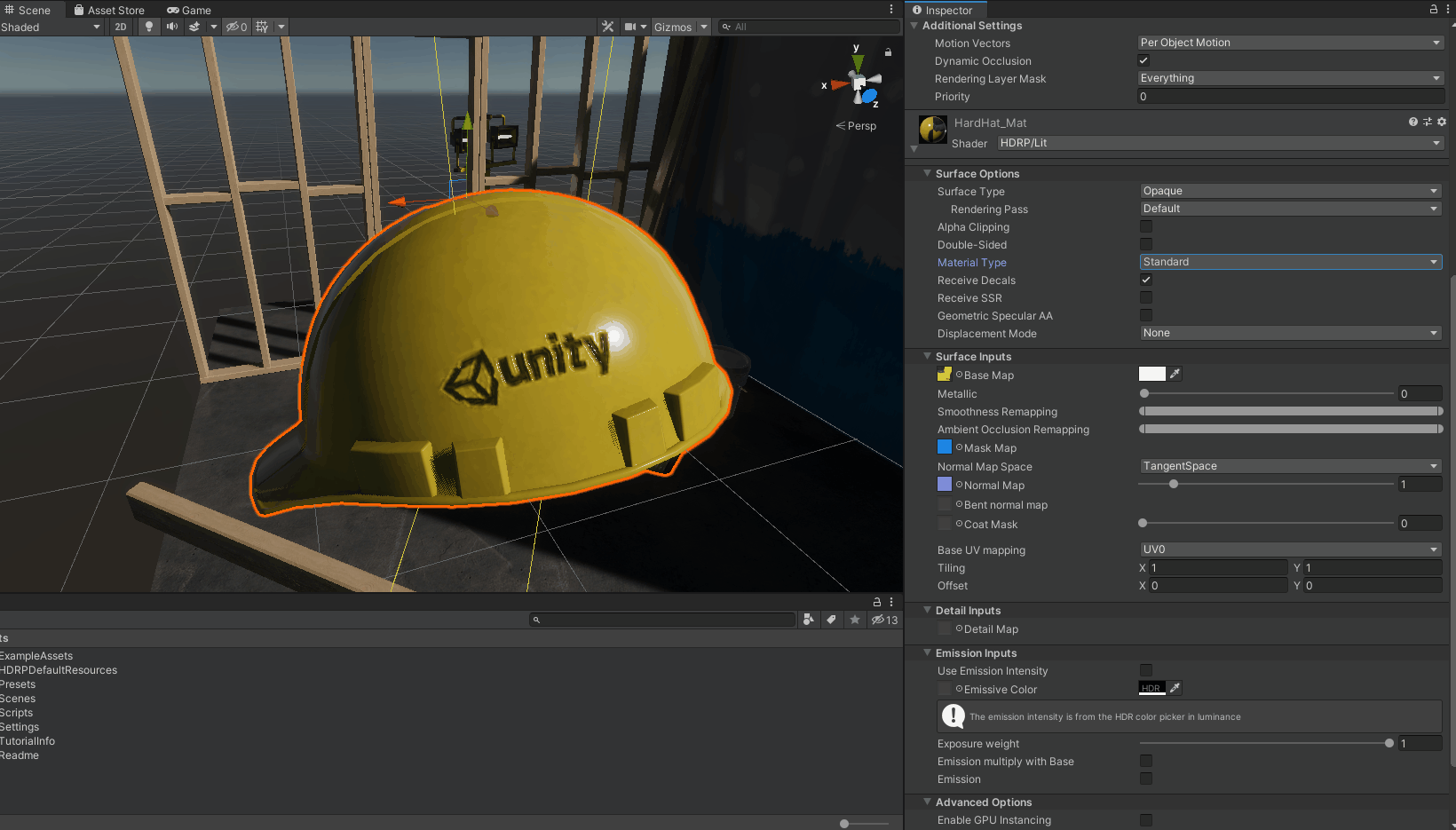Search by type in the Project panel
The width and height of the screenshot is (1456, 830).
pos(809,620)
